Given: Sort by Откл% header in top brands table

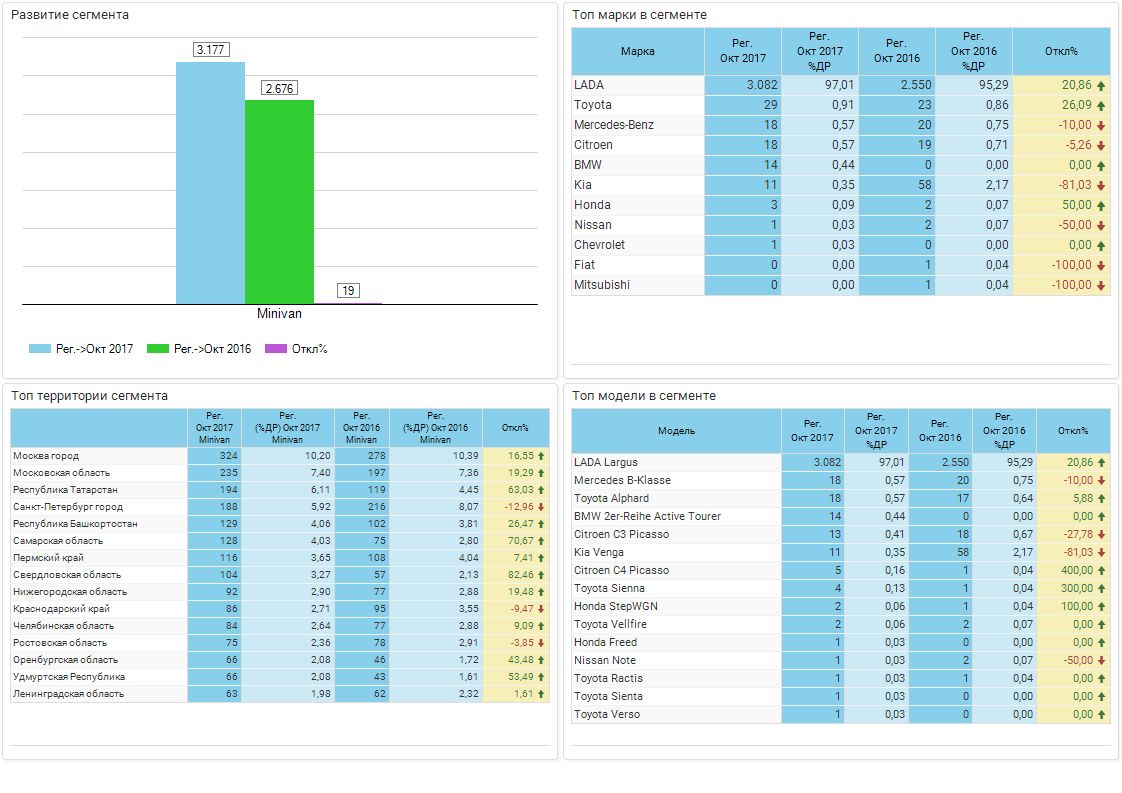Looking at the screenshot, I should (1061, 52).
